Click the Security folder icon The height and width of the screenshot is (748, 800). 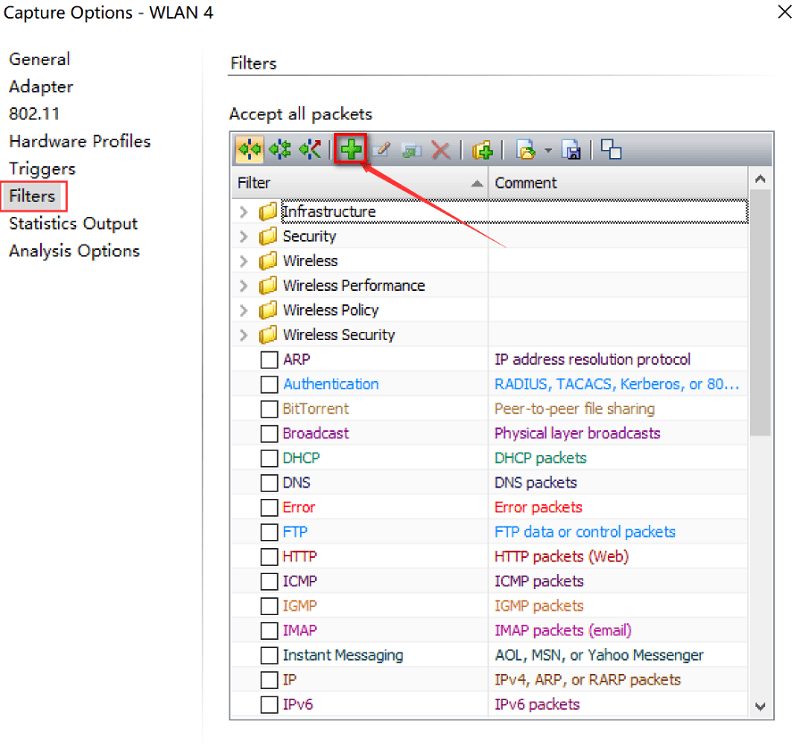tap(268, 236)
